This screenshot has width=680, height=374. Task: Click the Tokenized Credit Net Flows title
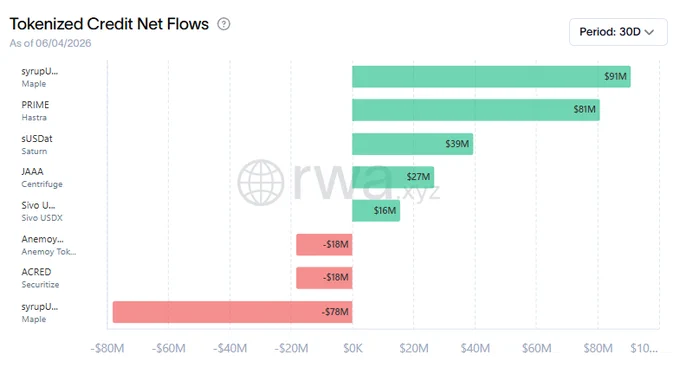pyautogui.click(x=109, y=24)
